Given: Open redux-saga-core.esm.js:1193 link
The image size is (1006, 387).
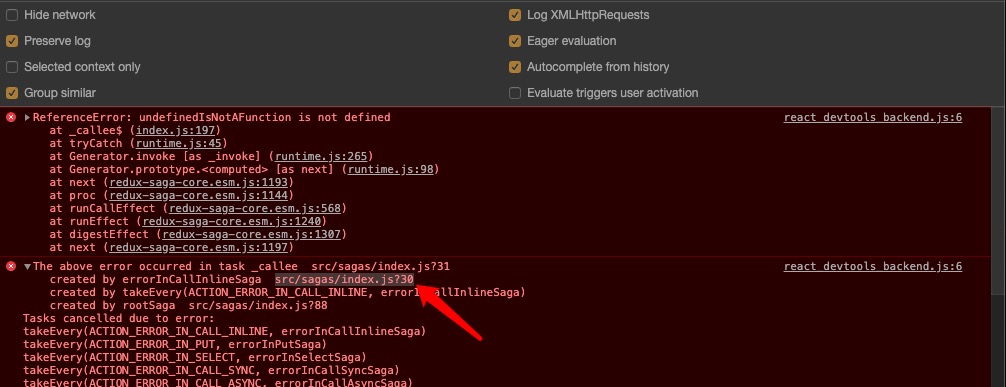Looking at the screenshot, I should click(x=198, y=182).
